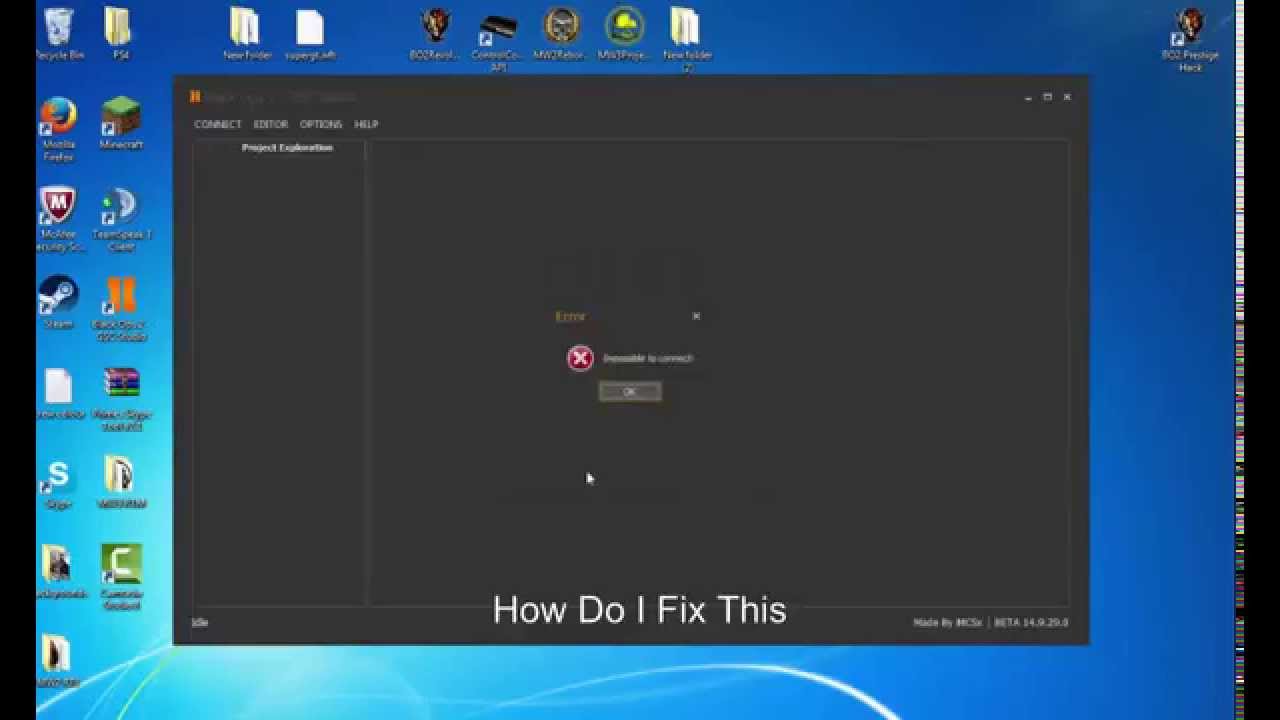Screen dimensions: 1280x720
Task: Open the OPTIONS menu
Action: [x=321, y=124]
